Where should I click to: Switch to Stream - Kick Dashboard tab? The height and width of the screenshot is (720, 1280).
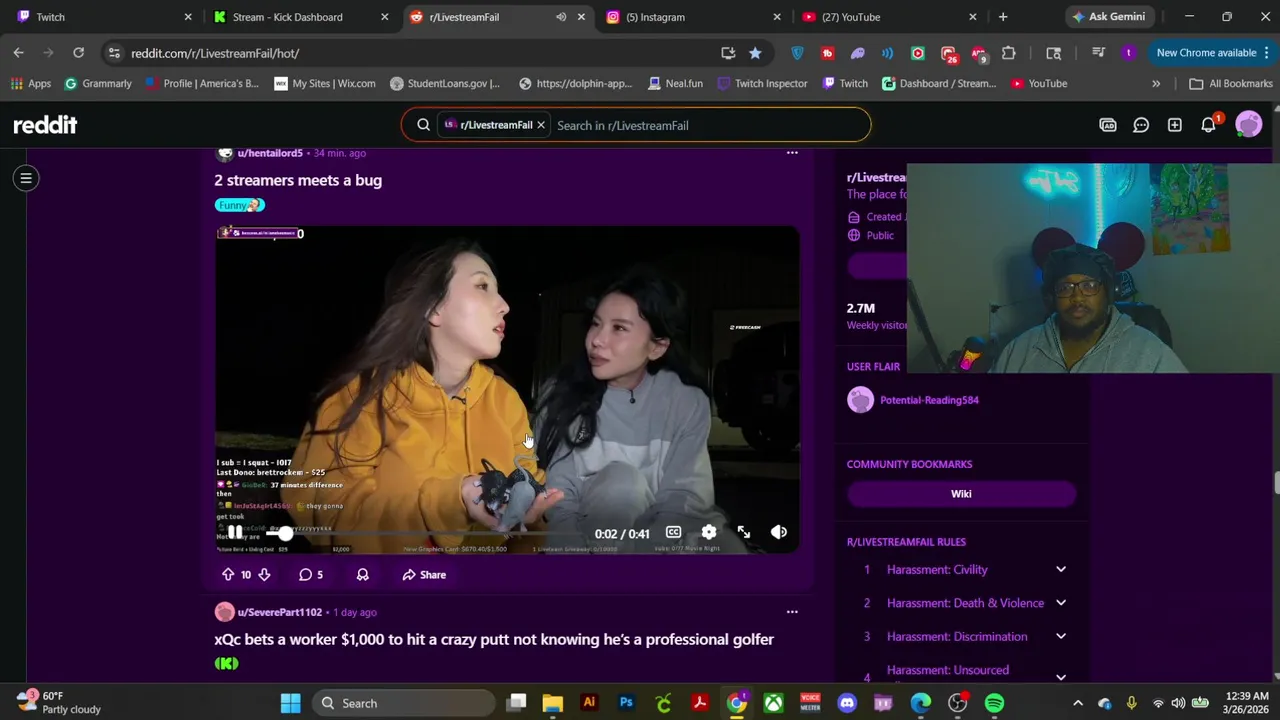pyautogui.click(x=300, y=17)
